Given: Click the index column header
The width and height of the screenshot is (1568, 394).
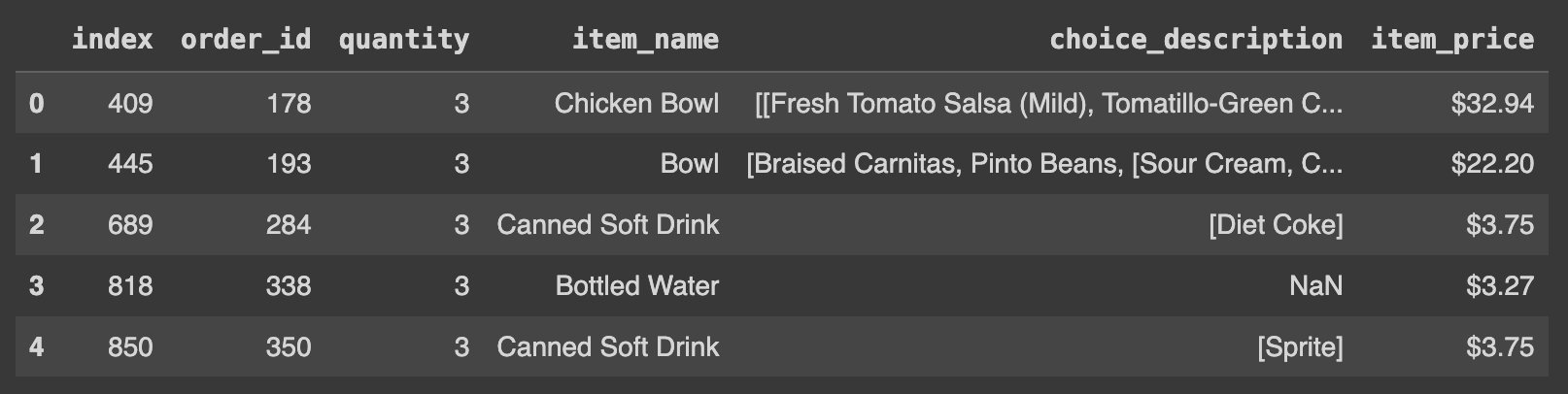Looking at the screenshot, I should click(x=112, y=39).
